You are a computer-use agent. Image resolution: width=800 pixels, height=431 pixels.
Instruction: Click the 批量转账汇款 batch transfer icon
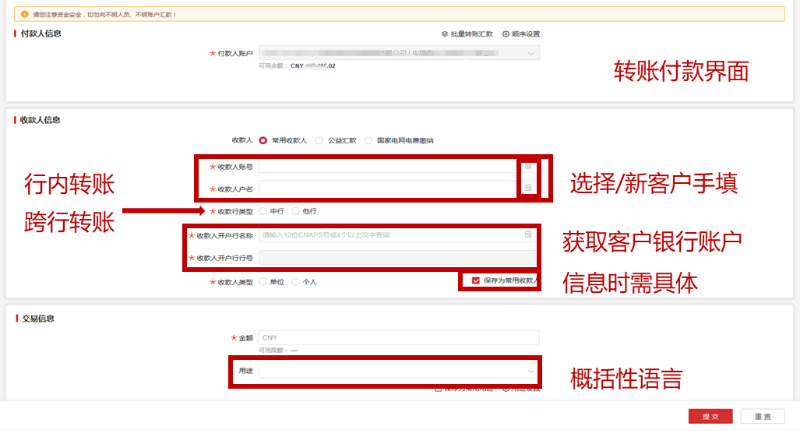point(444,34)
